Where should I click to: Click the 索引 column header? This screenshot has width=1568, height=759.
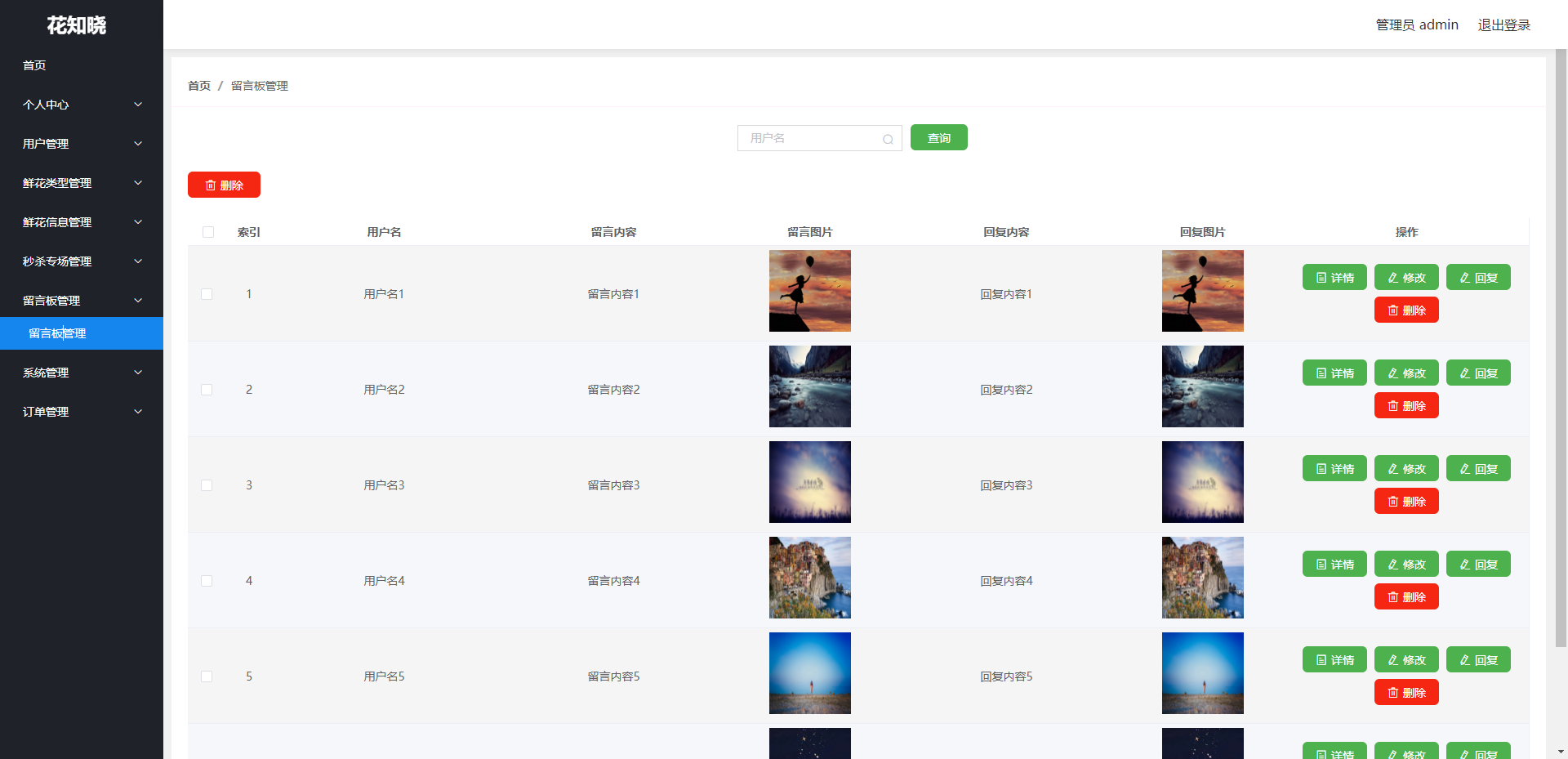(249, 232)
